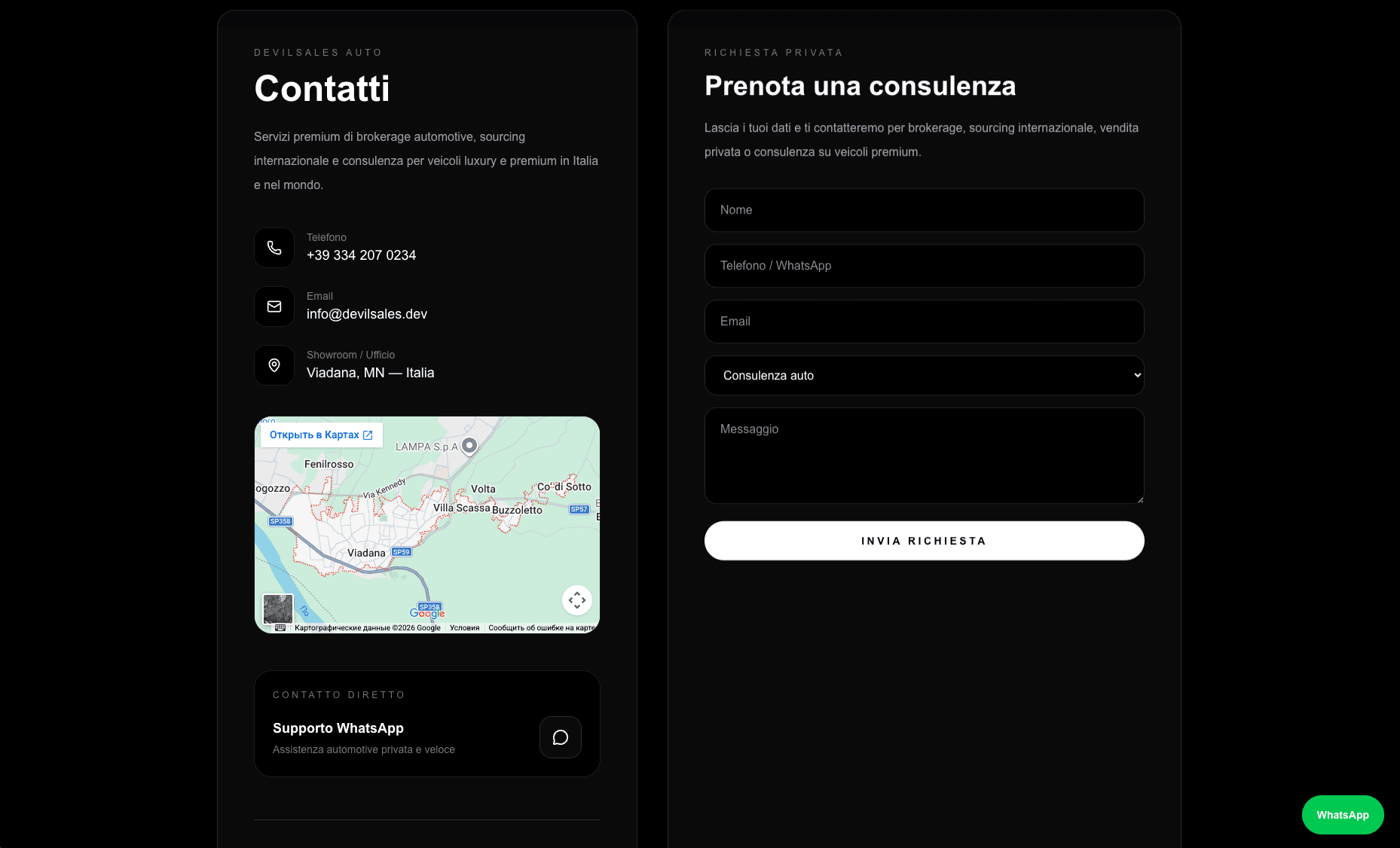Click the DEVILSALES AUTO label

click(x=318, y=53)
